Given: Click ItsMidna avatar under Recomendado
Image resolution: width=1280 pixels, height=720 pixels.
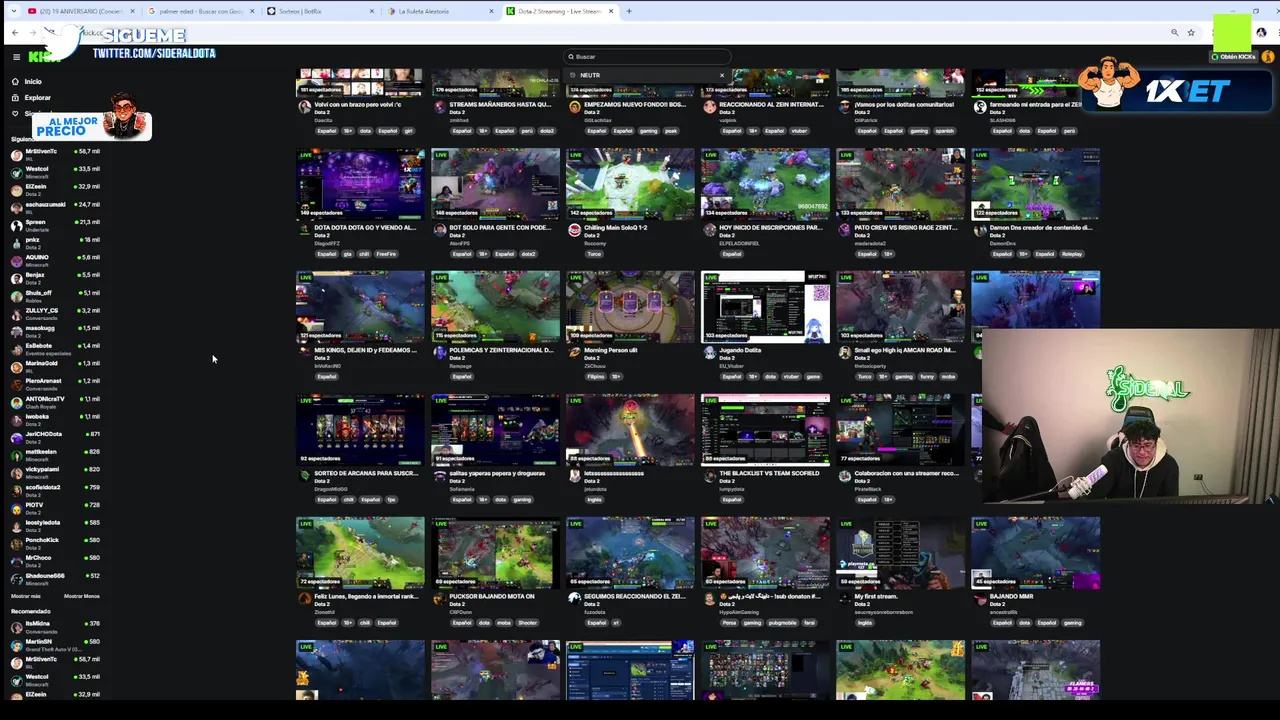Looking at the screenshot, I should (x=16, y=626).
